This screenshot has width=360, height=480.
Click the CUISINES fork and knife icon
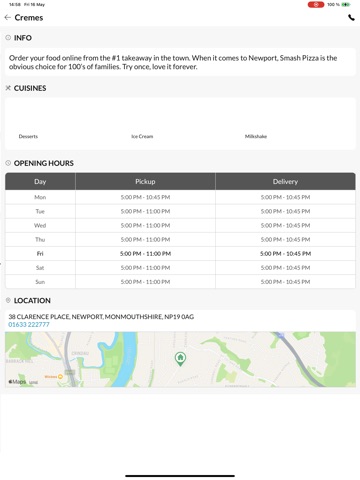point(8,88)
